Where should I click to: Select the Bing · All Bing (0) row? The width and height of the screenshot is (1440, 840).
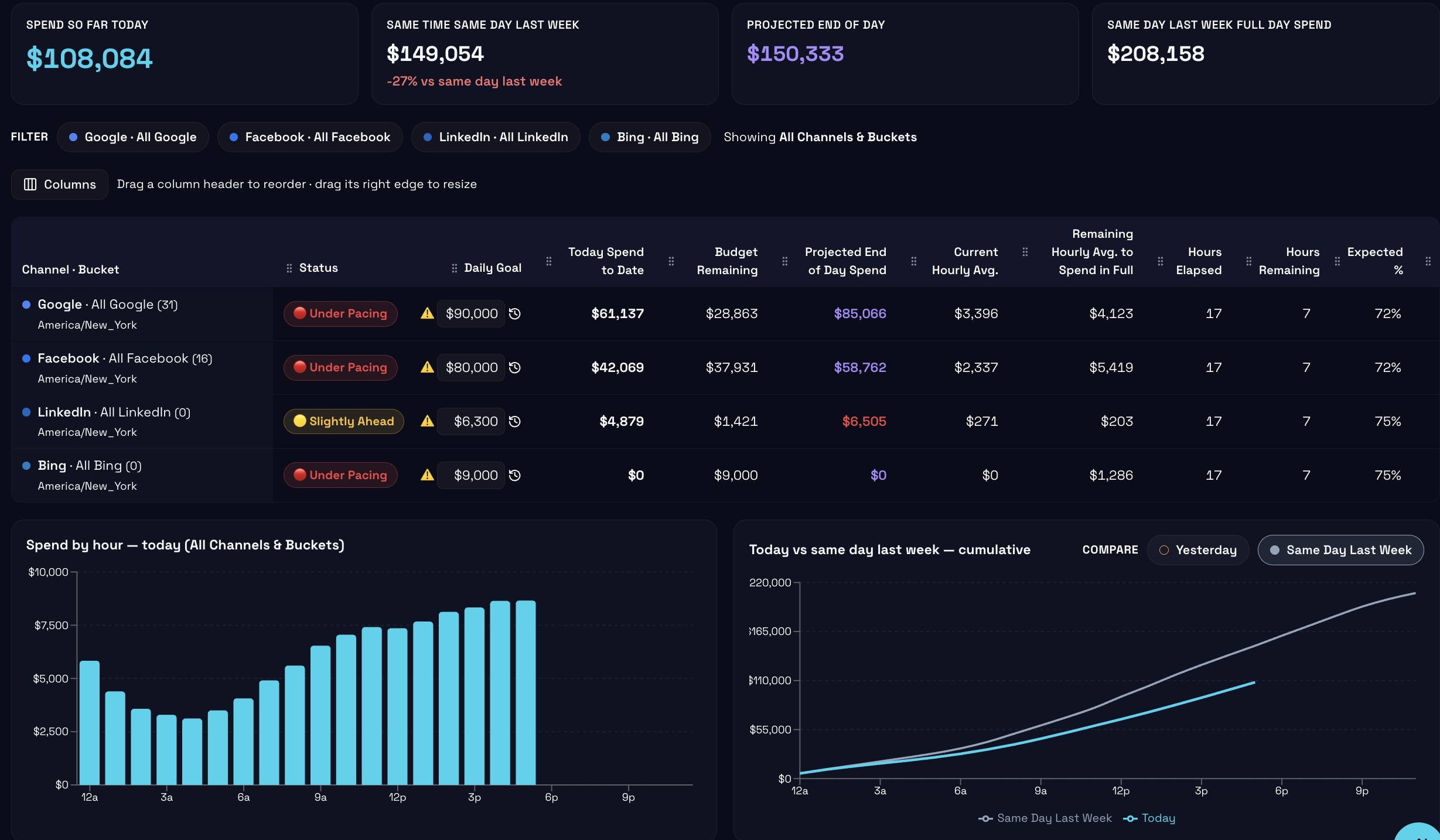pyautogui.click(x=724, y=476)
